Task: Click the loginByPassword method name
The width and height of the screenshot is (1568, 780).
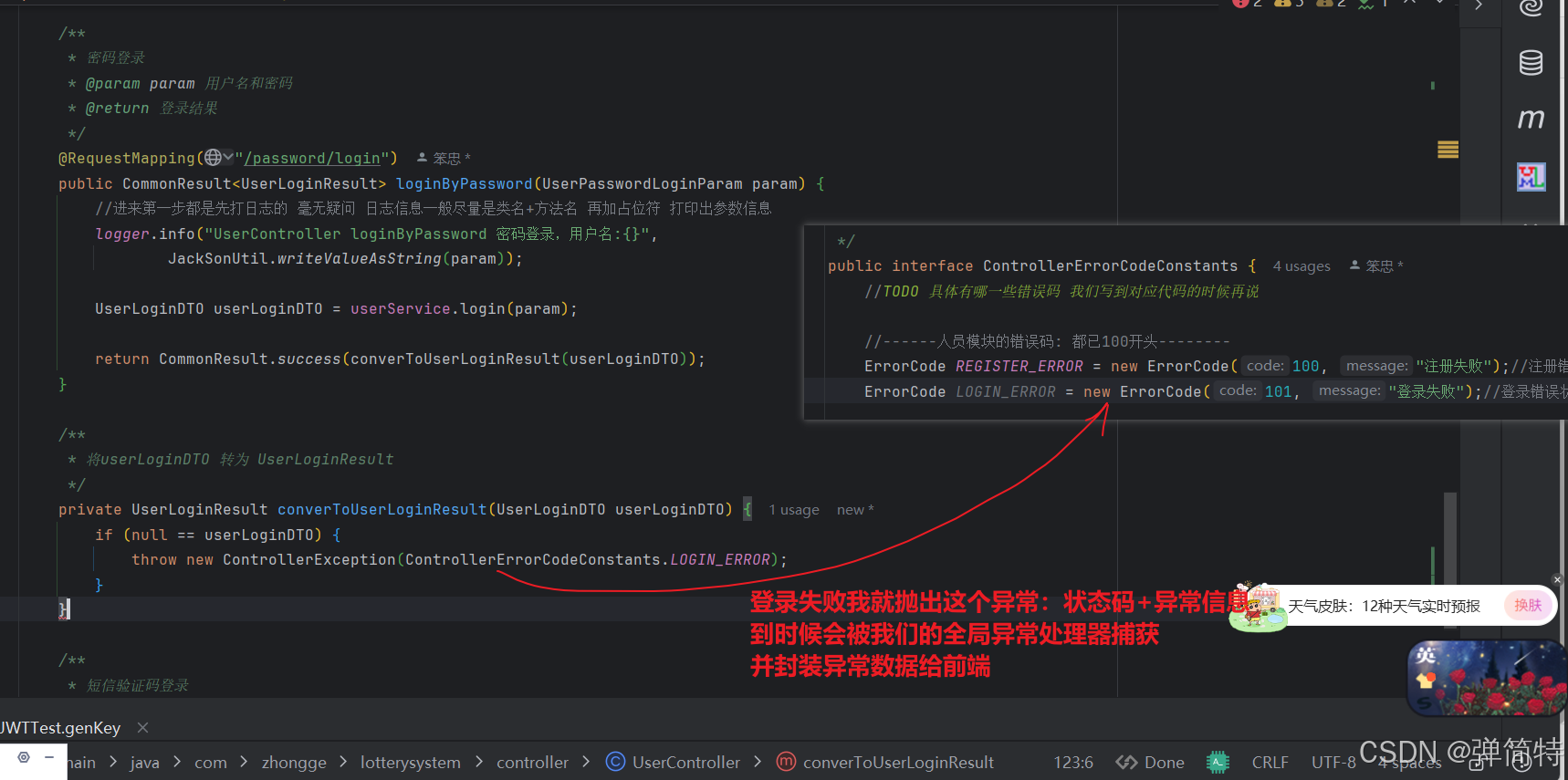Action: (x=464, y=183)
